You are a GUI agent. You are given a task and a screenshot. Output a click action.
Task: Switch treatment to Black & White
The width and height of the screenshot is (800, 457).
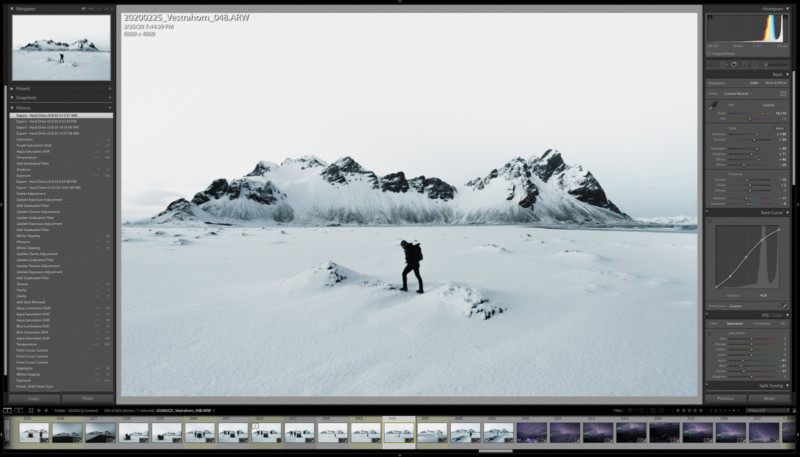tap(774, 82)
